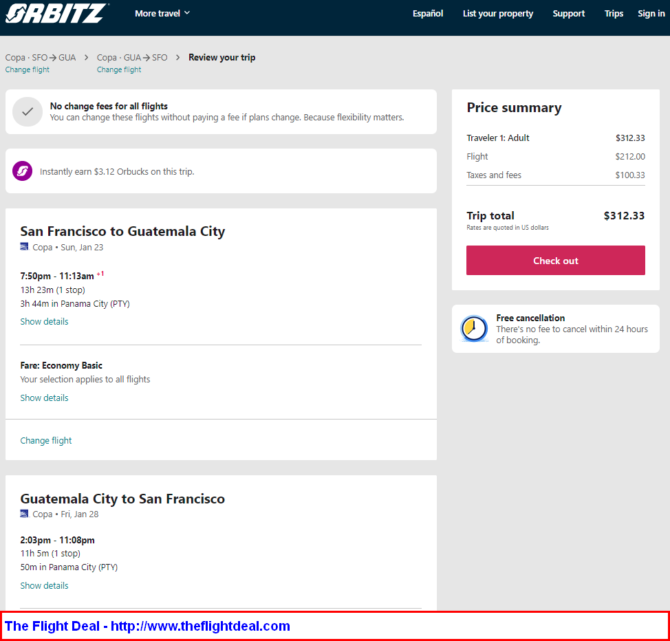
Task: Click the Guatemala City to San Francisco heading
Action: [x=123, y=499]
